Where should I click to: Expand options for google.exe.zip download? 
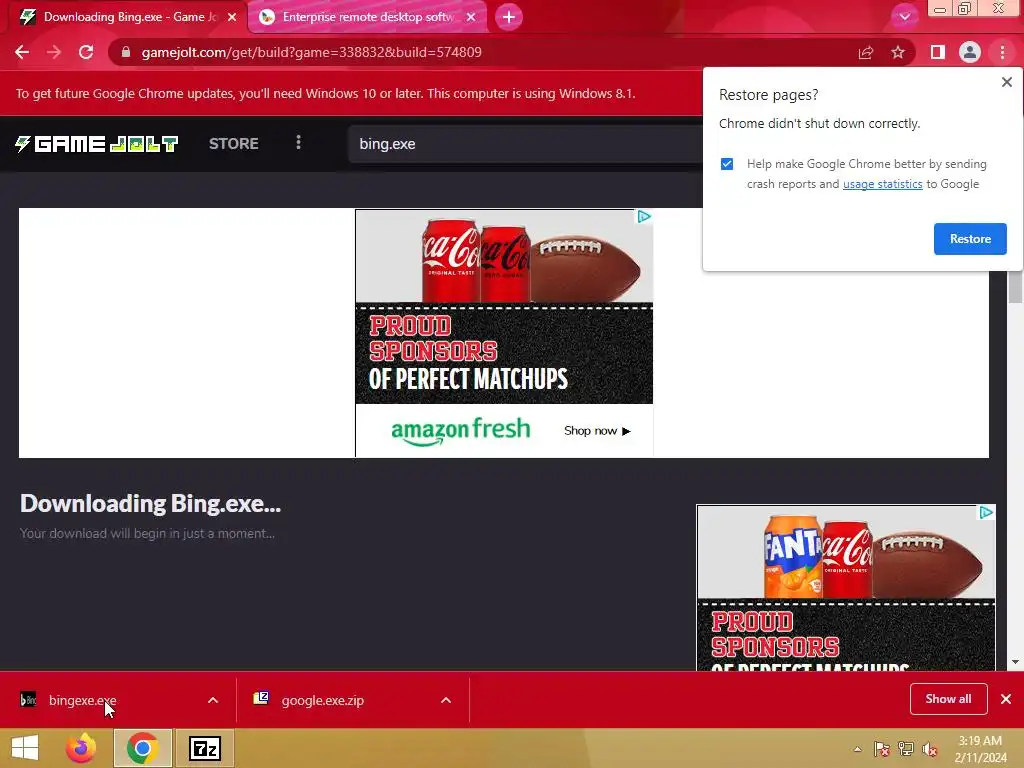click(x=446, y=700)
